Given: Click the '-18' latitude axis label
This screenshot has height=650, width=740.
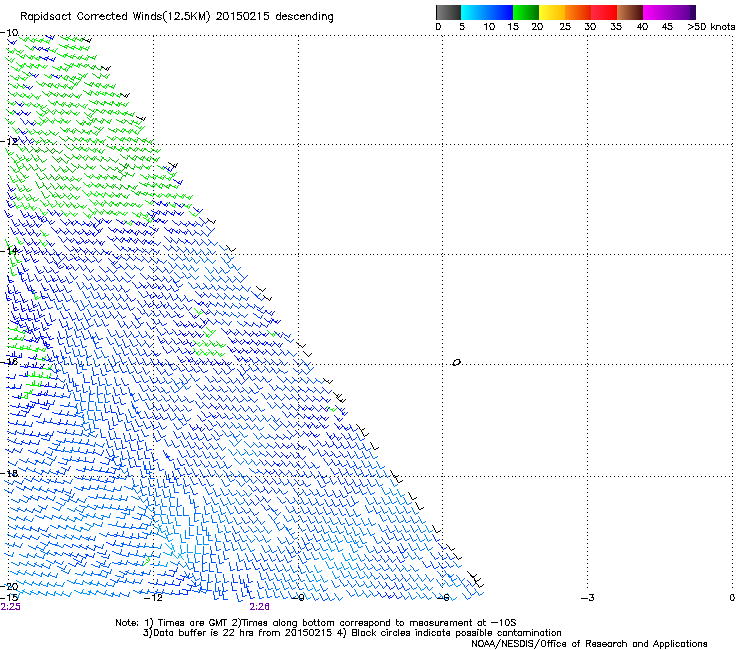Looking at the screenshot, I should (9, 473).
